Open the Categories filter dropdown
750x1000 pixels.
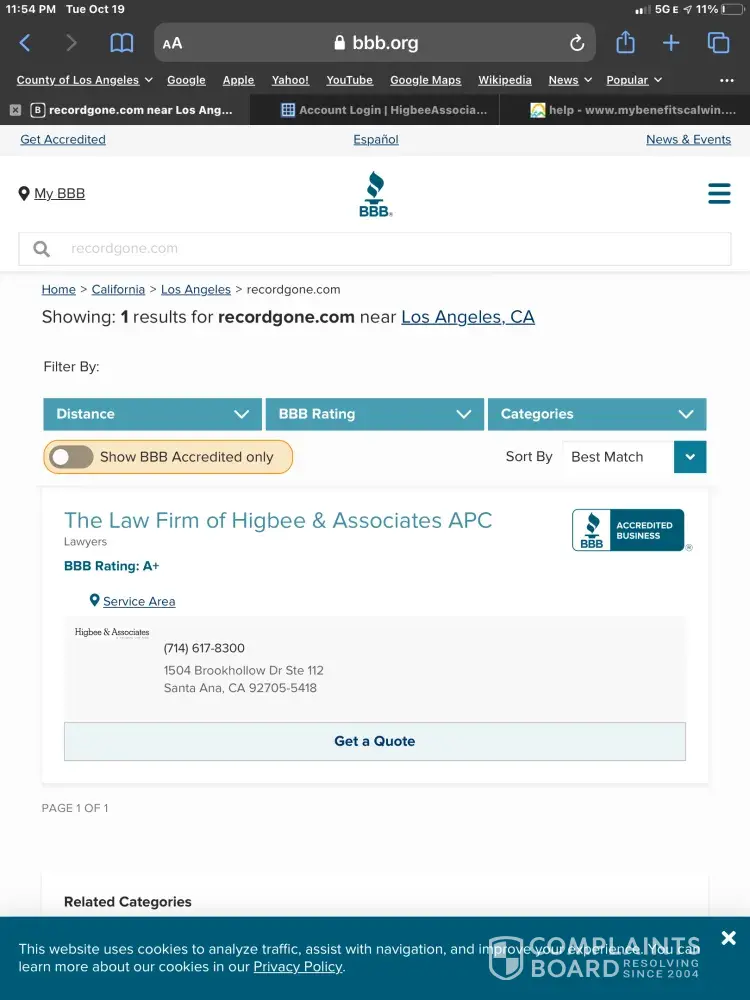pos(596,414)
